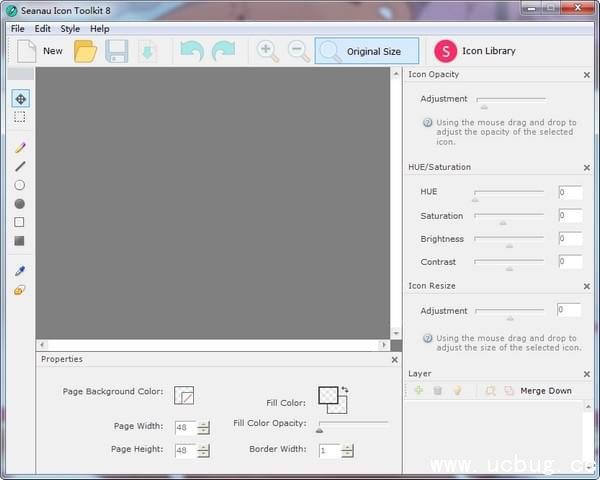The width and height of the screenshot is (600, 480).
Task: Open the Icon Library
Action: (x=474, y=51)
